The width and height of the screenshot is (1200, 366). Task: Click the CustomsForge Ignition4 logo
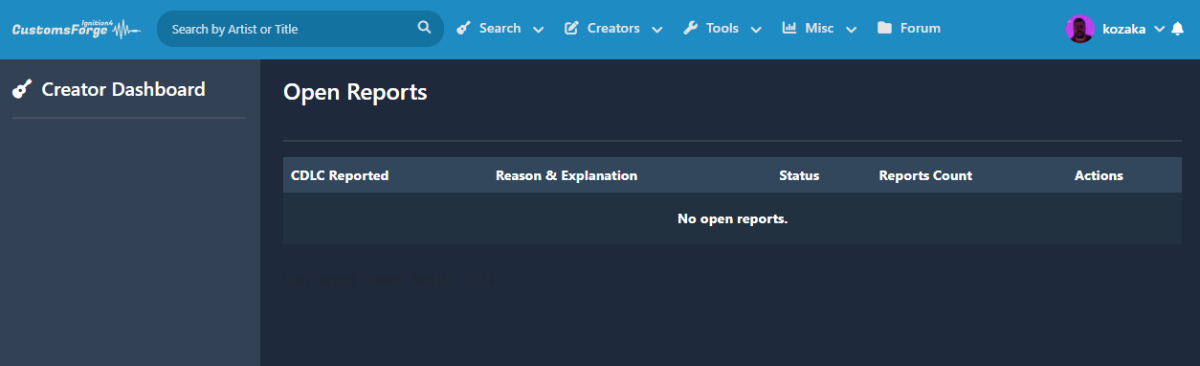(x=76, y=29)
